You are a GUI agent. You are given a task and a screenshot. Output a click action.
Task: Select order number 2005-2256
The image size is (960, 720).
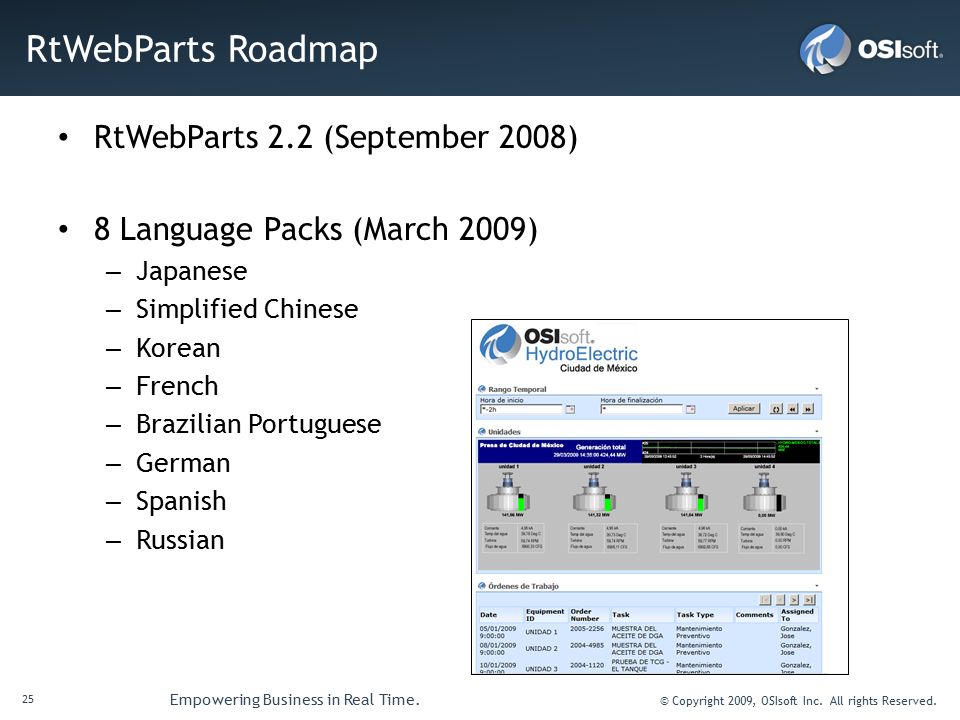click(x=587, y=629)
